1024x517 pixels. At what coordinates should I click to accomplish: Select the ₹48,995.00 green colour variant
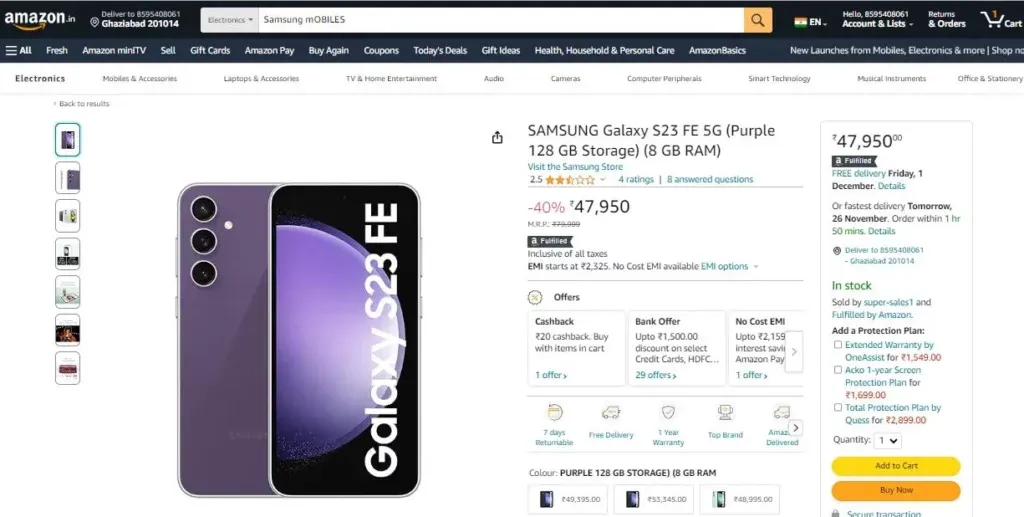[x=739, y=499]
